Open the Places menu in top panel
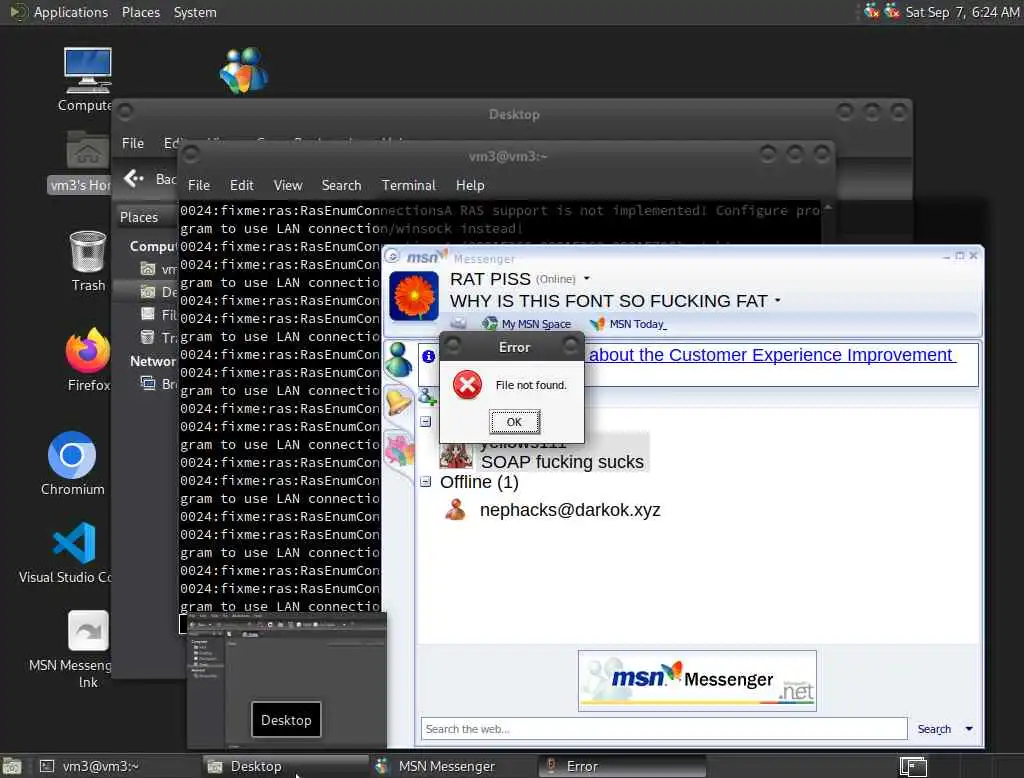The width and height of the screenshot is (1024, 778). [140, 12]
